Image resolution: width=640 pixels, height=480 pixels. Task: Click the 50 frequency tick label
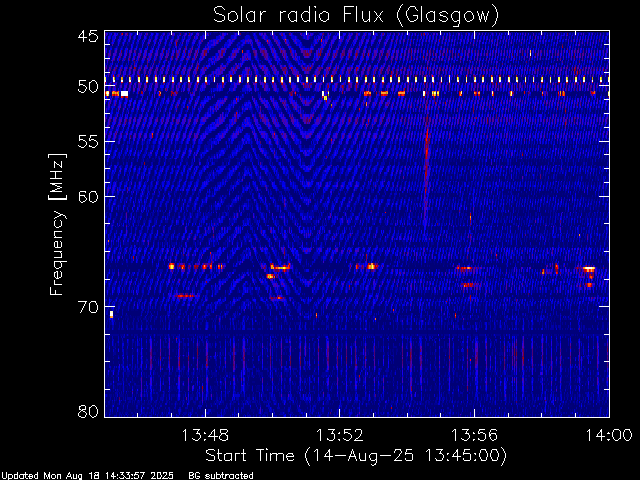coord(88,87)
